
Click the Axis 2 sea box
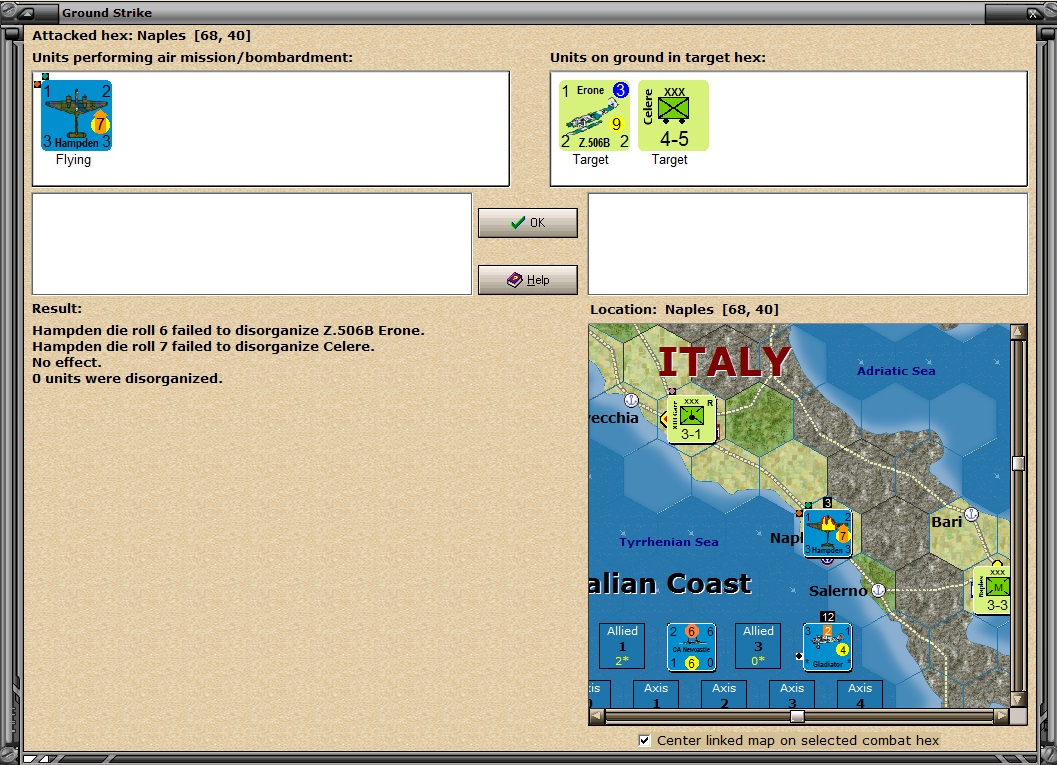tap(724, 694)
